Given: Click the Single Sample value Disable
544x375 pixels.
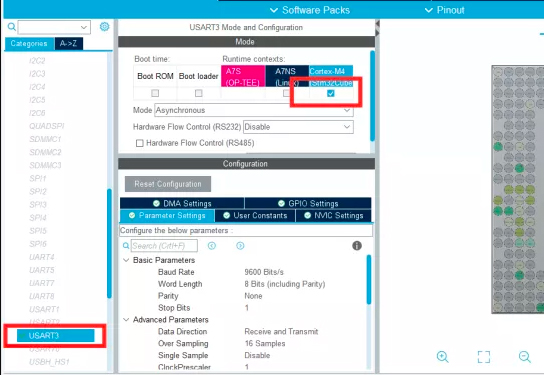Looking at the screenshot, I should tap(257, 355).
